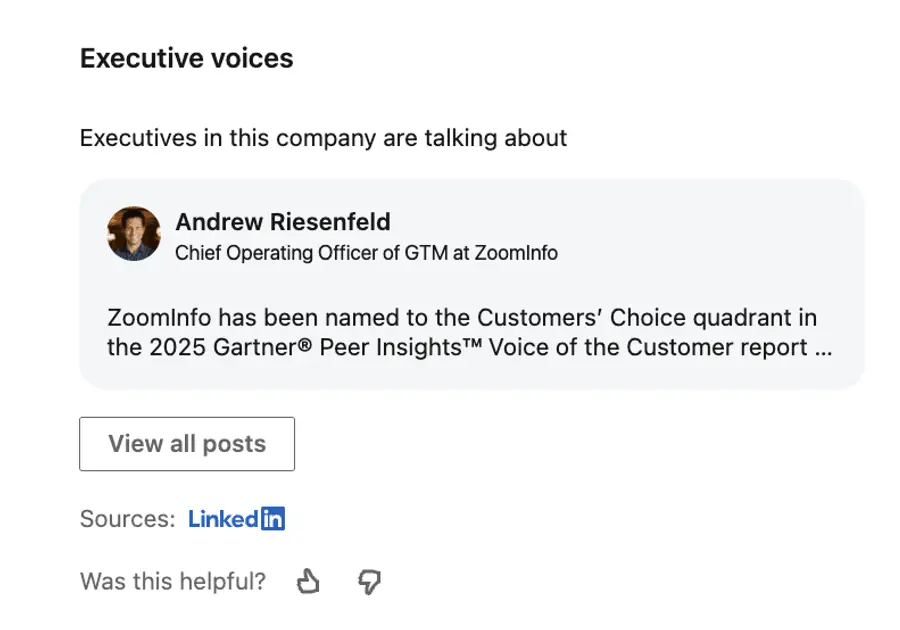Toggle positive feedback with thumbs up

pos(308,580)
